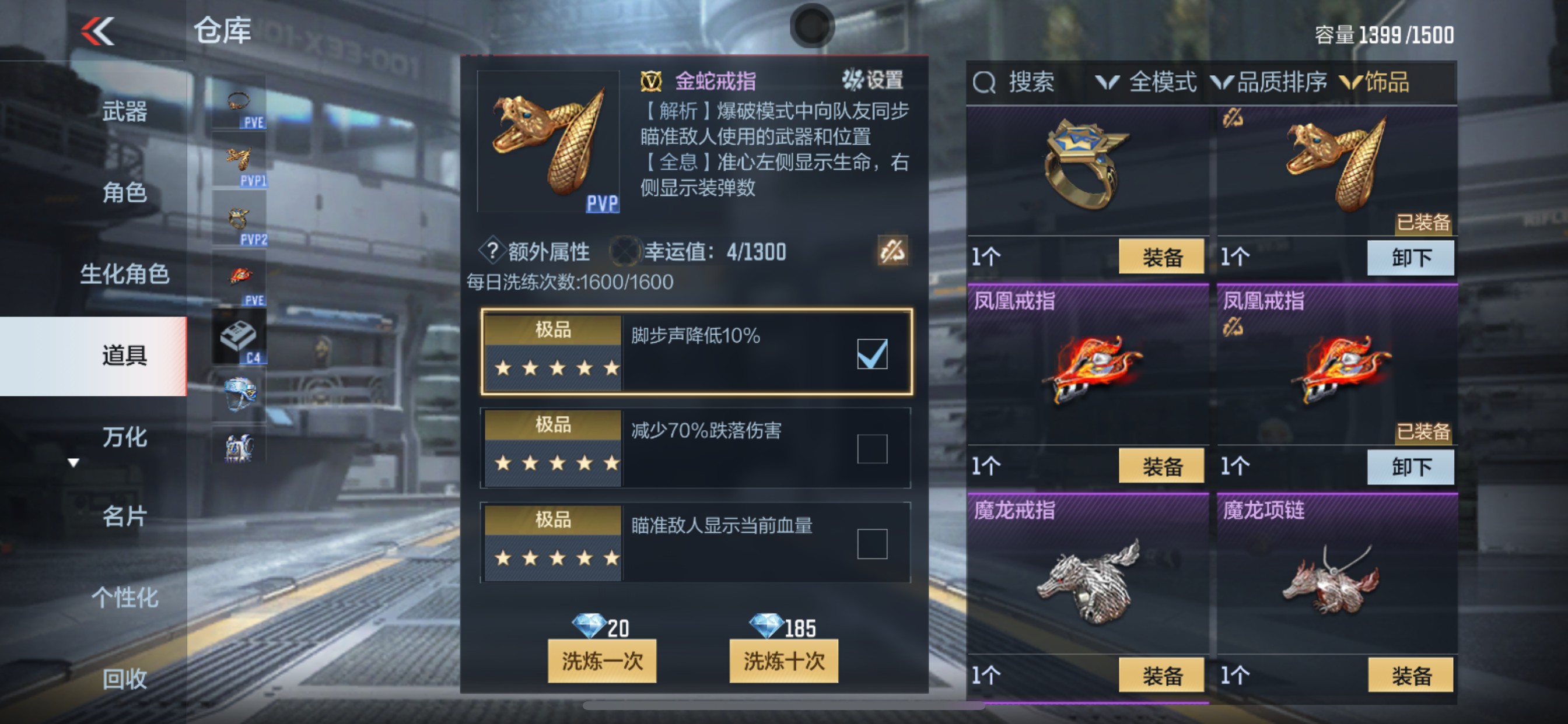Select the PVP2 ring slot icon
The height and width of the screenshot is (724, 1568).
tap(239, 219)
